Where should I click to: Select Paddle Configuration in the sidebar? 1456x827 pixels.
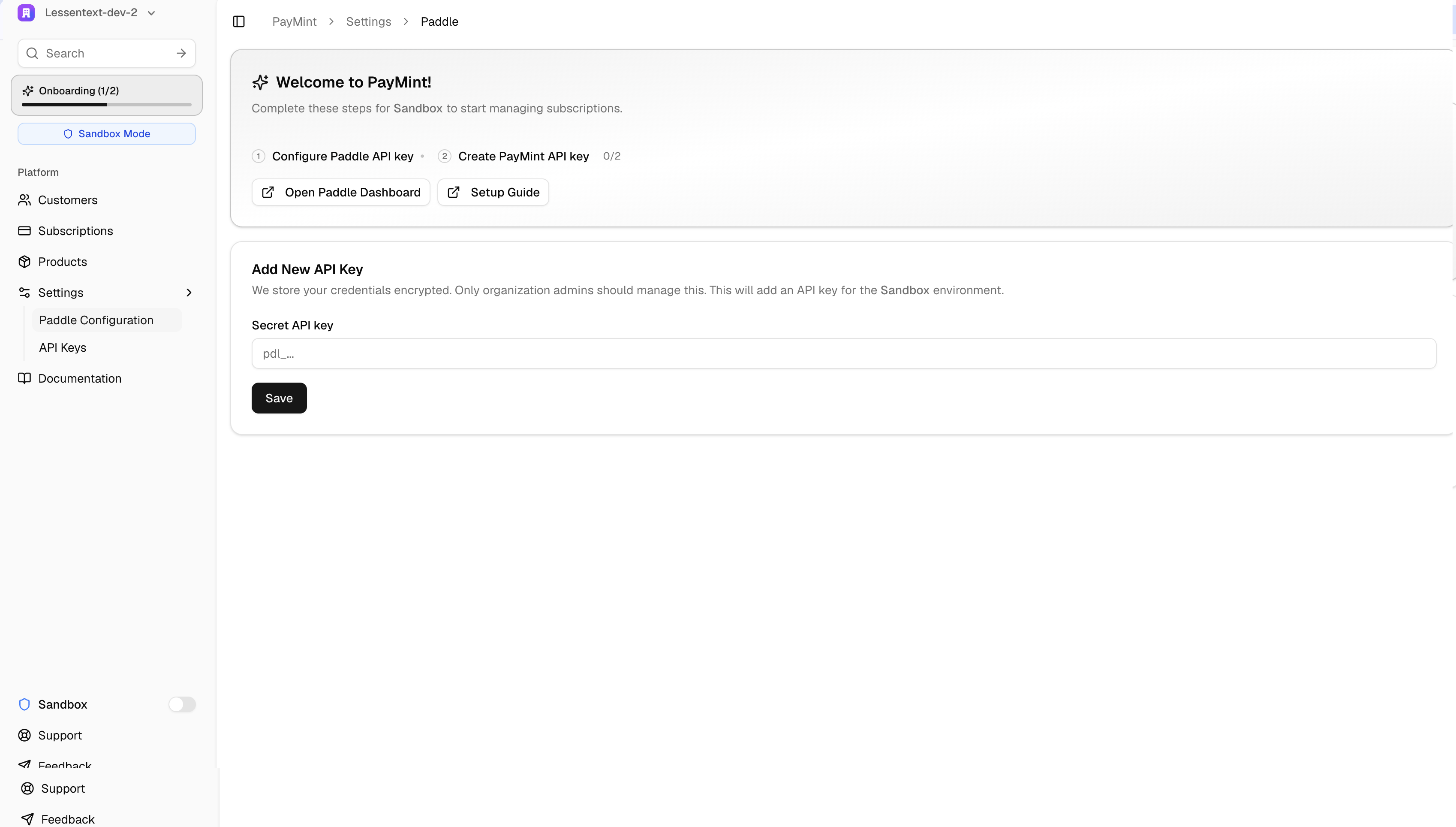point(96,320)
